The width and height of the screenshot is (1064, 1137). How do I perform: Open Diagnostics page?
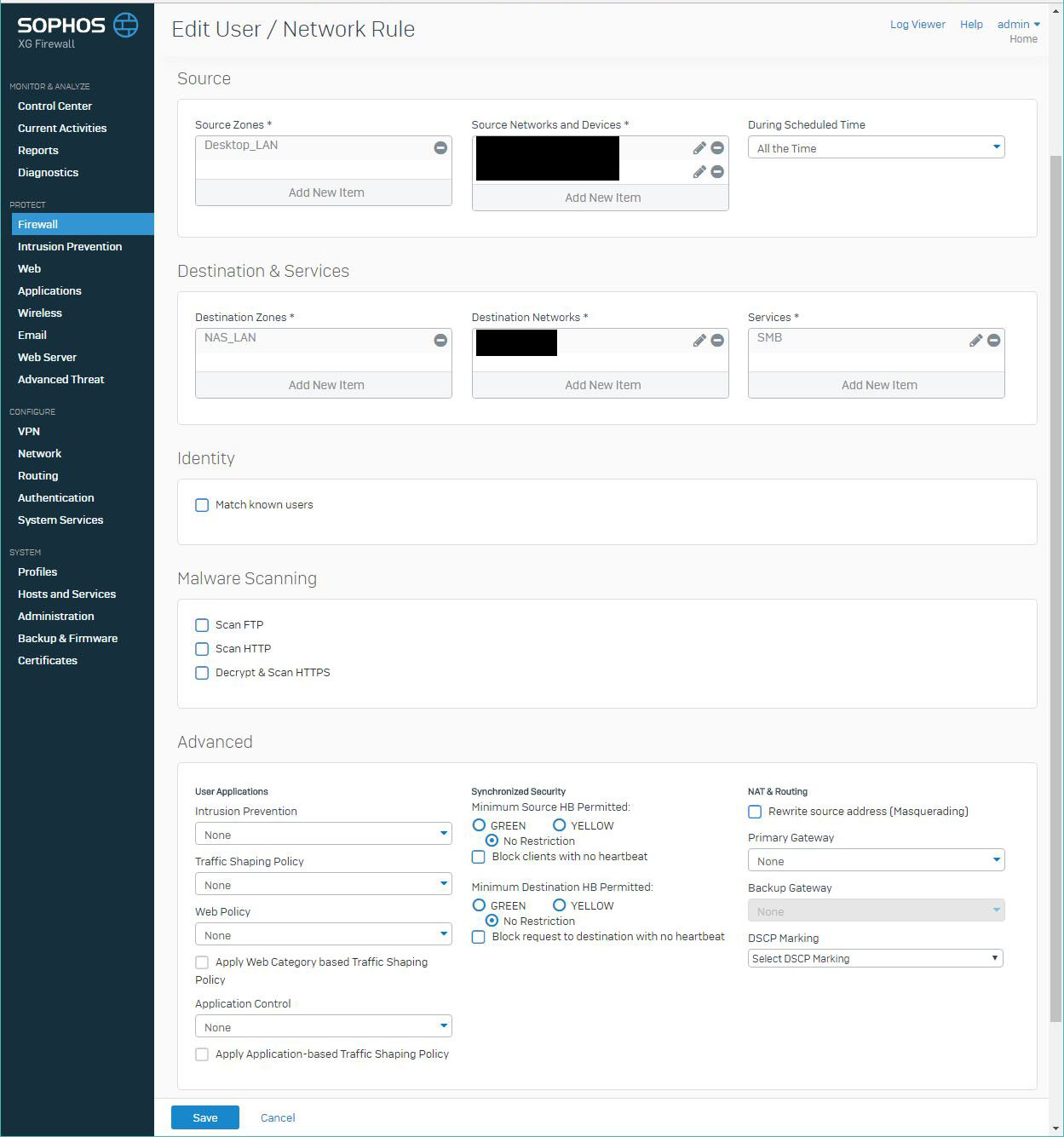(x=48, y=173)
